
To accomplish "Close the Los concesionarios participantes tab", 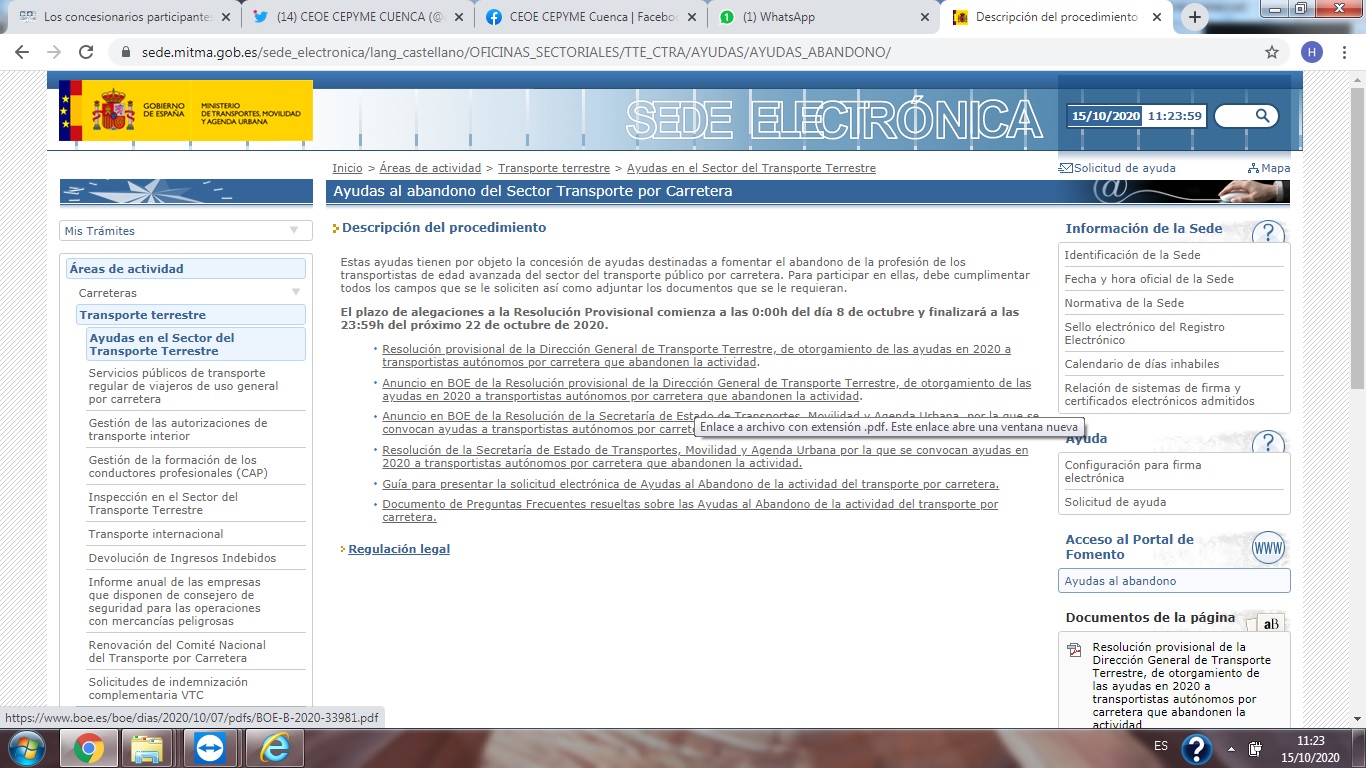I will (x=226, y=17).
